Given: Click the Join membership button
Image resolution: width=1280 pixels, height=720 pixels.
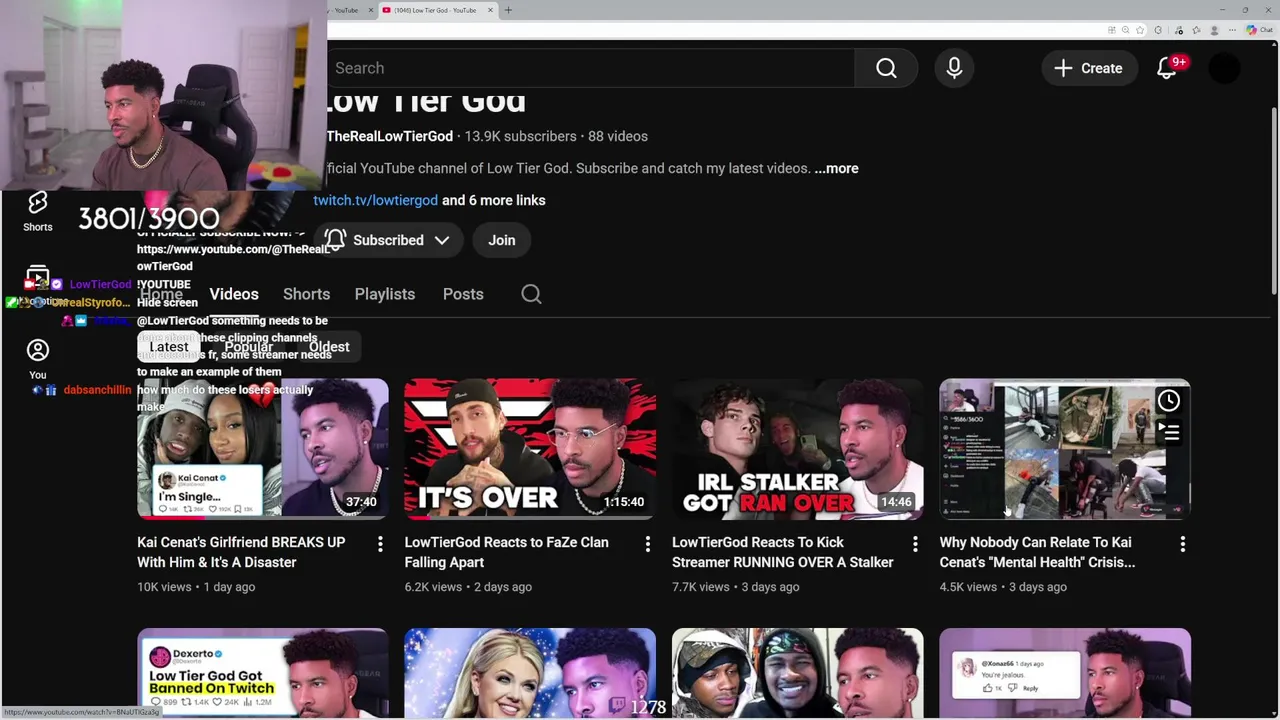Looking at the screenshot, I should point(502,240).
